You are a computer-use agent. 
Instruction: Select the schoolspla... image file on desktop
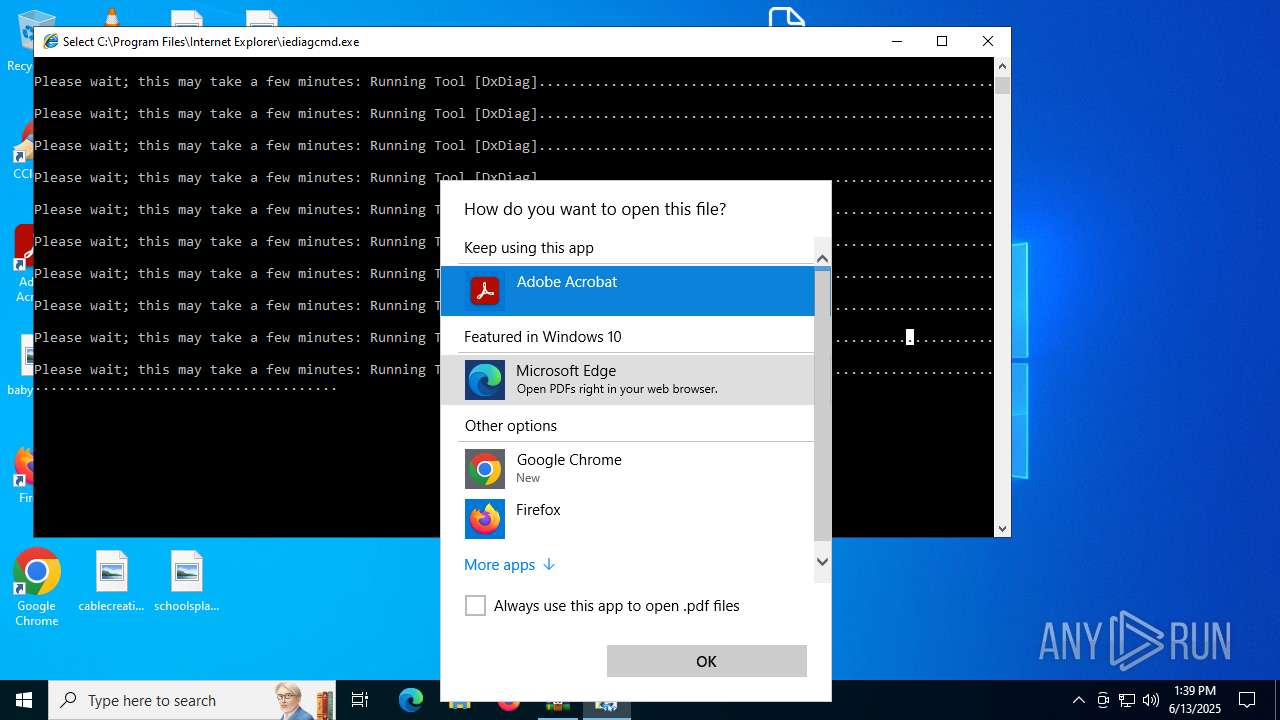(187, 581)
